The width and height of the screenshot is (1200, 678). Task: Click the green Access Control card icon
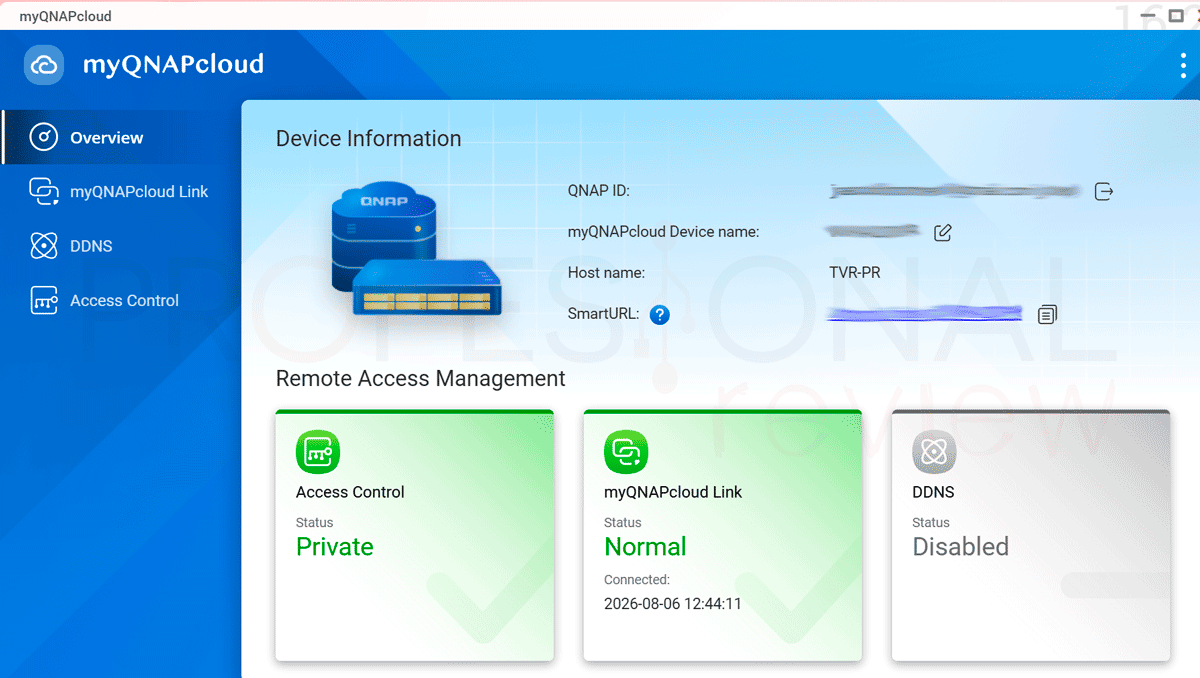pos(318,452)
